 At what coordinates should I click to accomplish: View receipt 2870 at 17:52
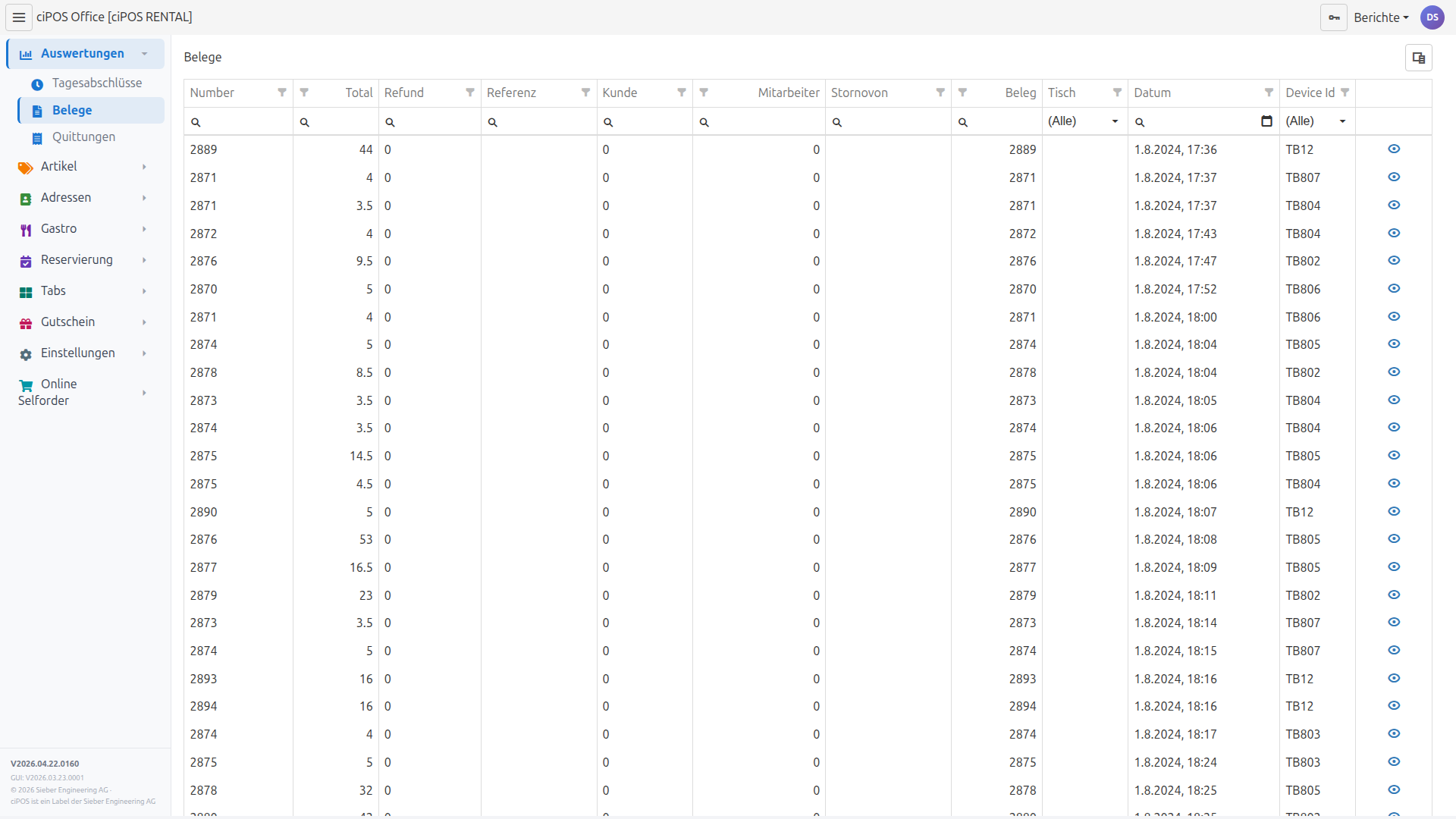[x=1394, y=289]
